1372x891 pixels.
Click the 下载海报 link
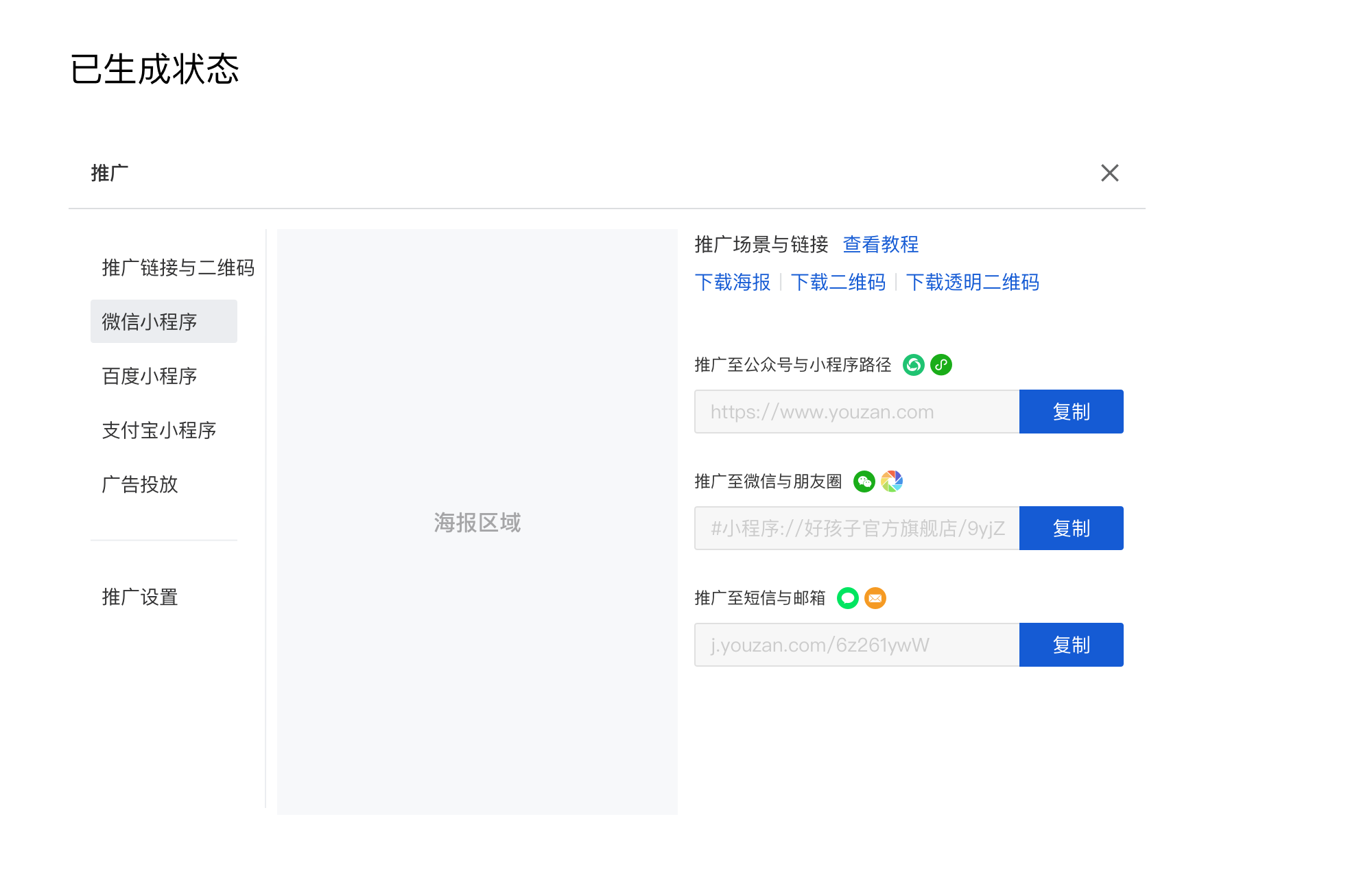coord(732,282)
